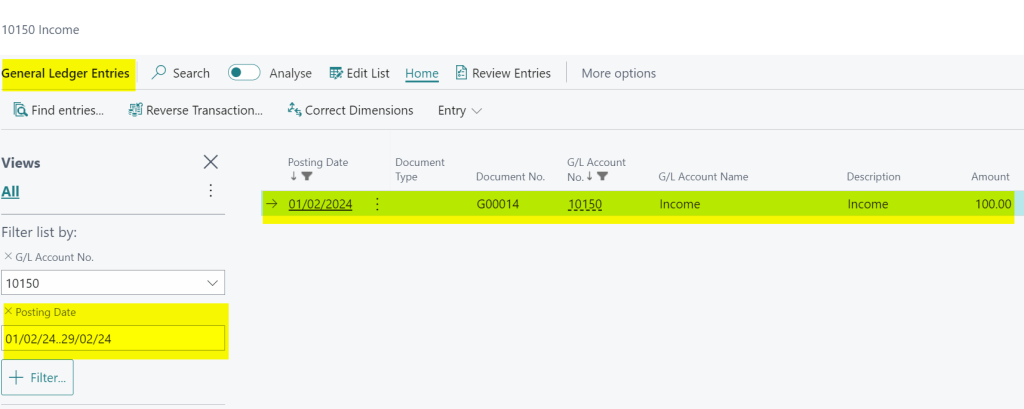Open Posting Date column filter menu
This screenshot has width=1024, height=409.
[308, 177]
